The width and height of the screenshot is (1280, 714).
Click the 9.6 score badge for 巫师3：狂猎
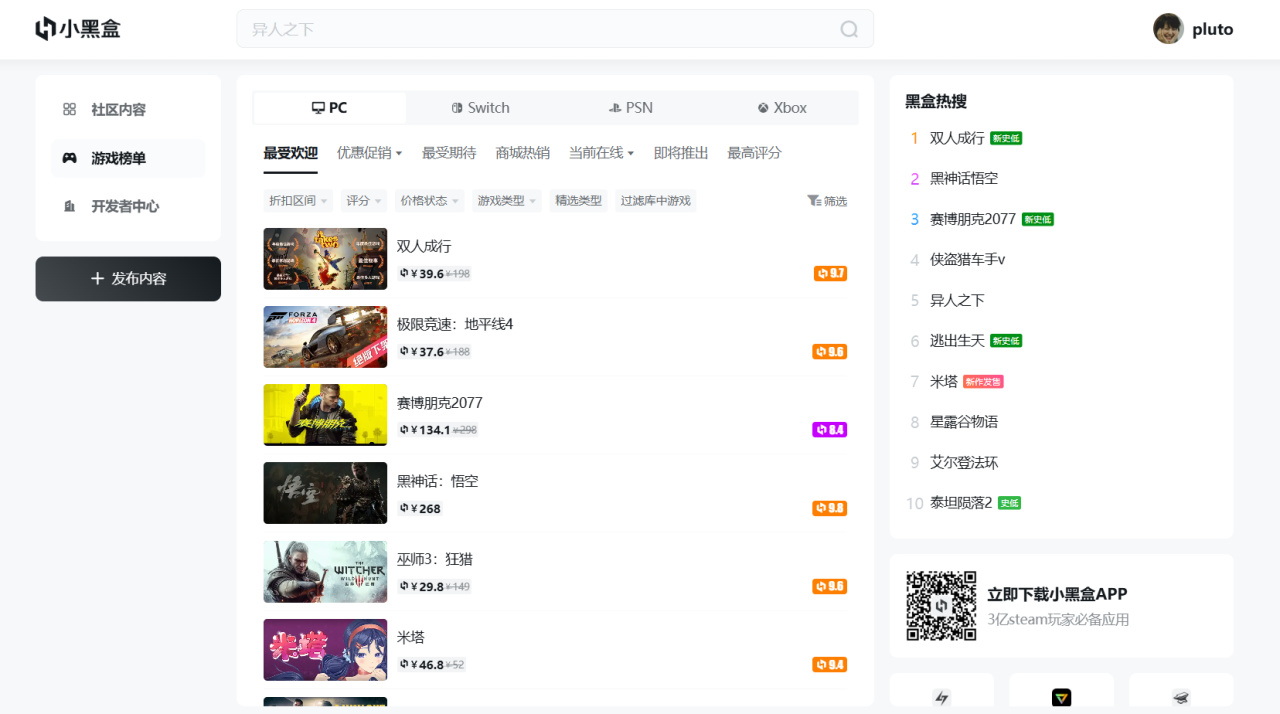point(830,586)
